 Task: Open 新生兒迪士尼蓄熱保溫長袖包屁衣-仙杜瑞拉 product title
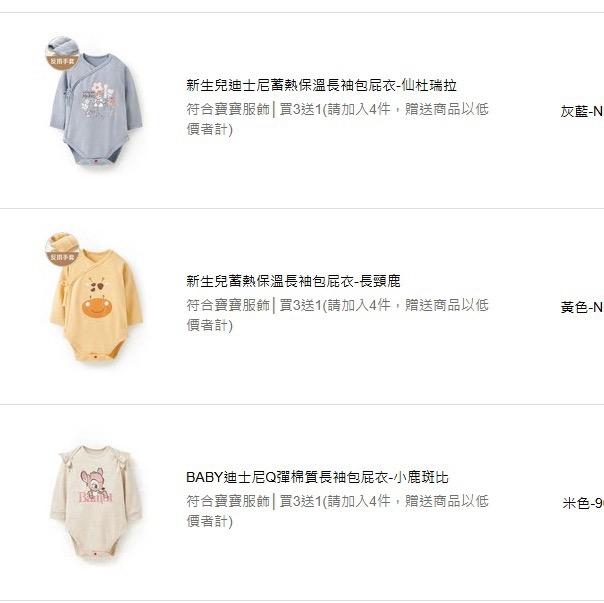click(321, 85)
